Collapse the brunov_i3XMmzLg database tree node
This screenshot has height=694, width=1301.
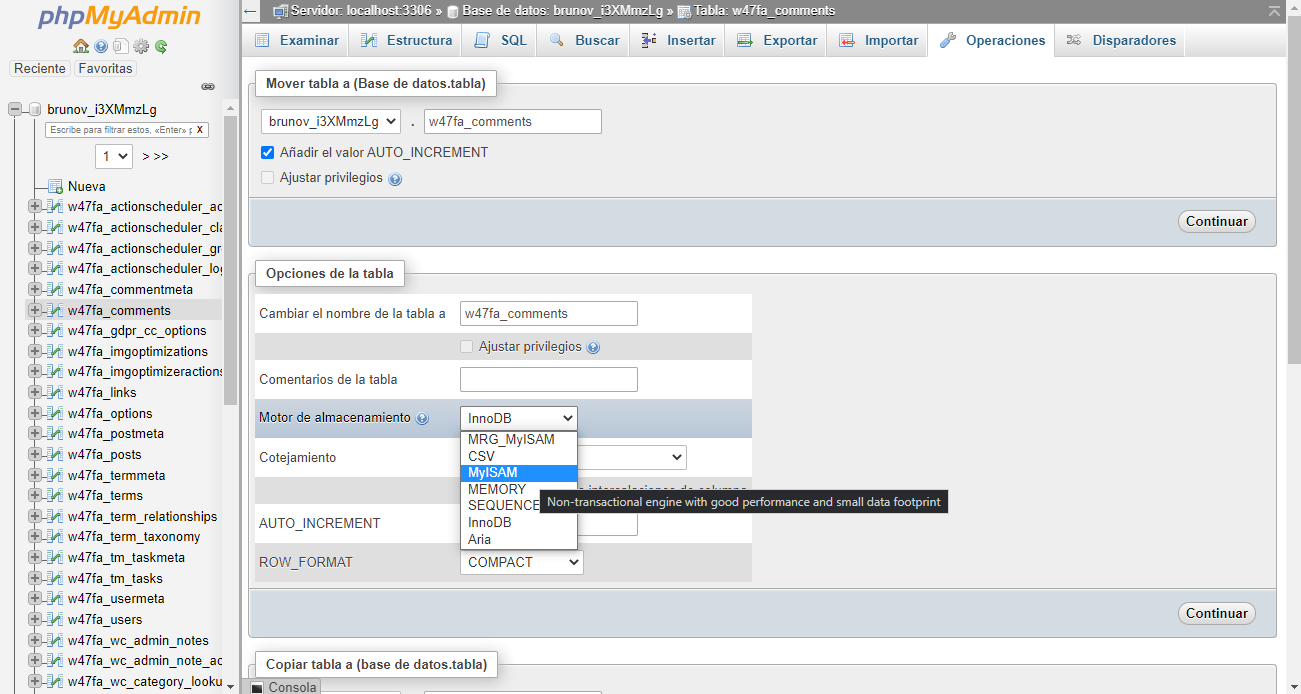click(14, 109)
